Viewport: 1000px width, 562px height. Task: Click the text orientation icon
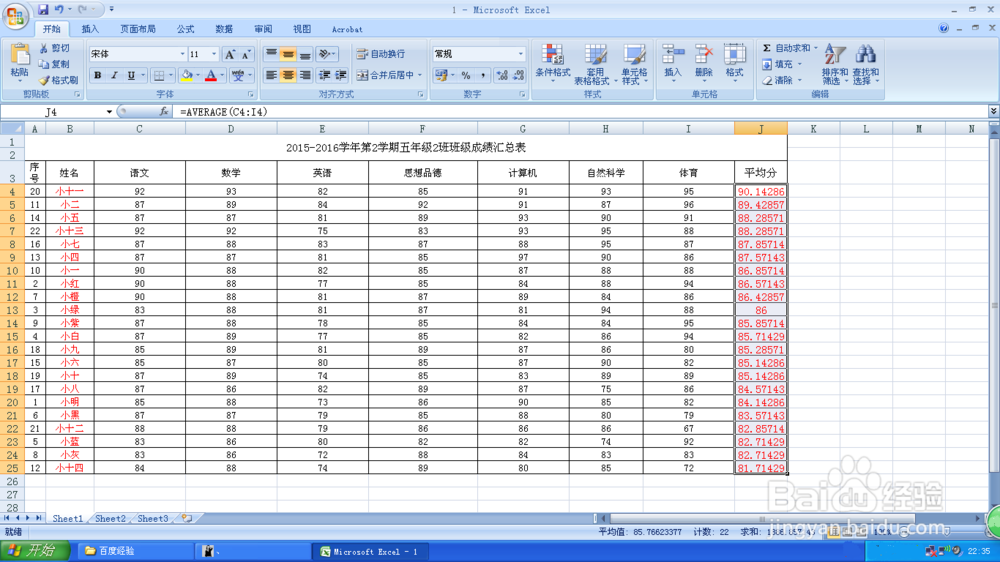pos(325,54)
